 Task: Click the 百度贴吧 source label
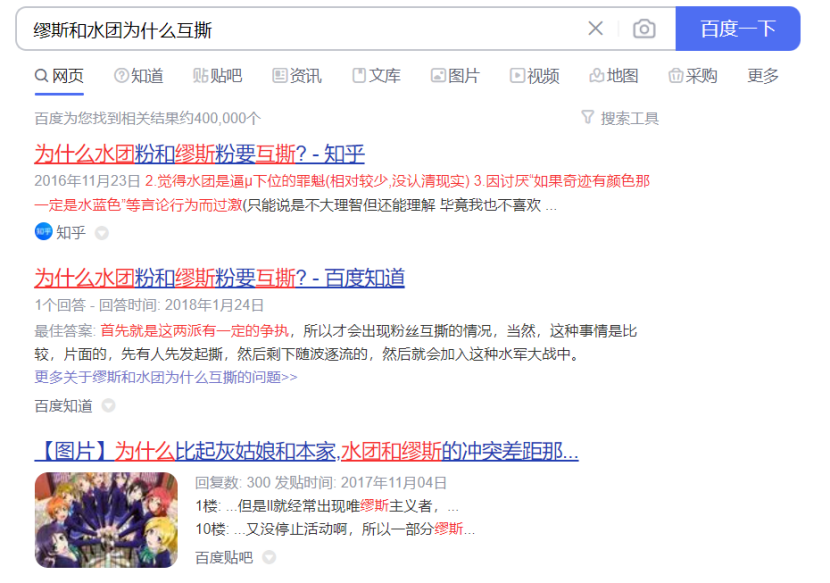pyautogui.click(x=224, y=558)
